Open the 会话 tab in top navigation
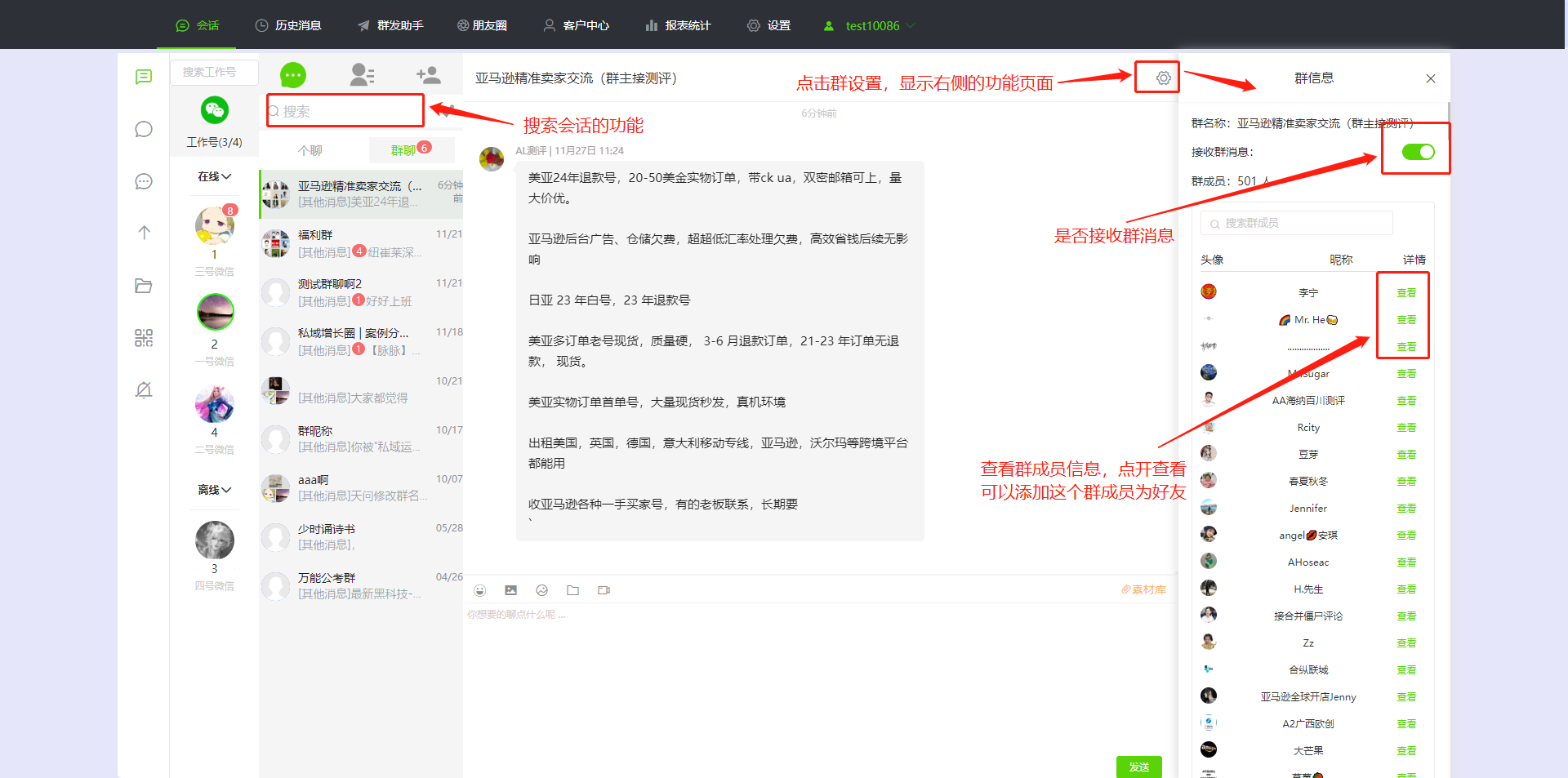This screenshot has width=1568, height=778. pyautogui.click(x=198, y=25)
